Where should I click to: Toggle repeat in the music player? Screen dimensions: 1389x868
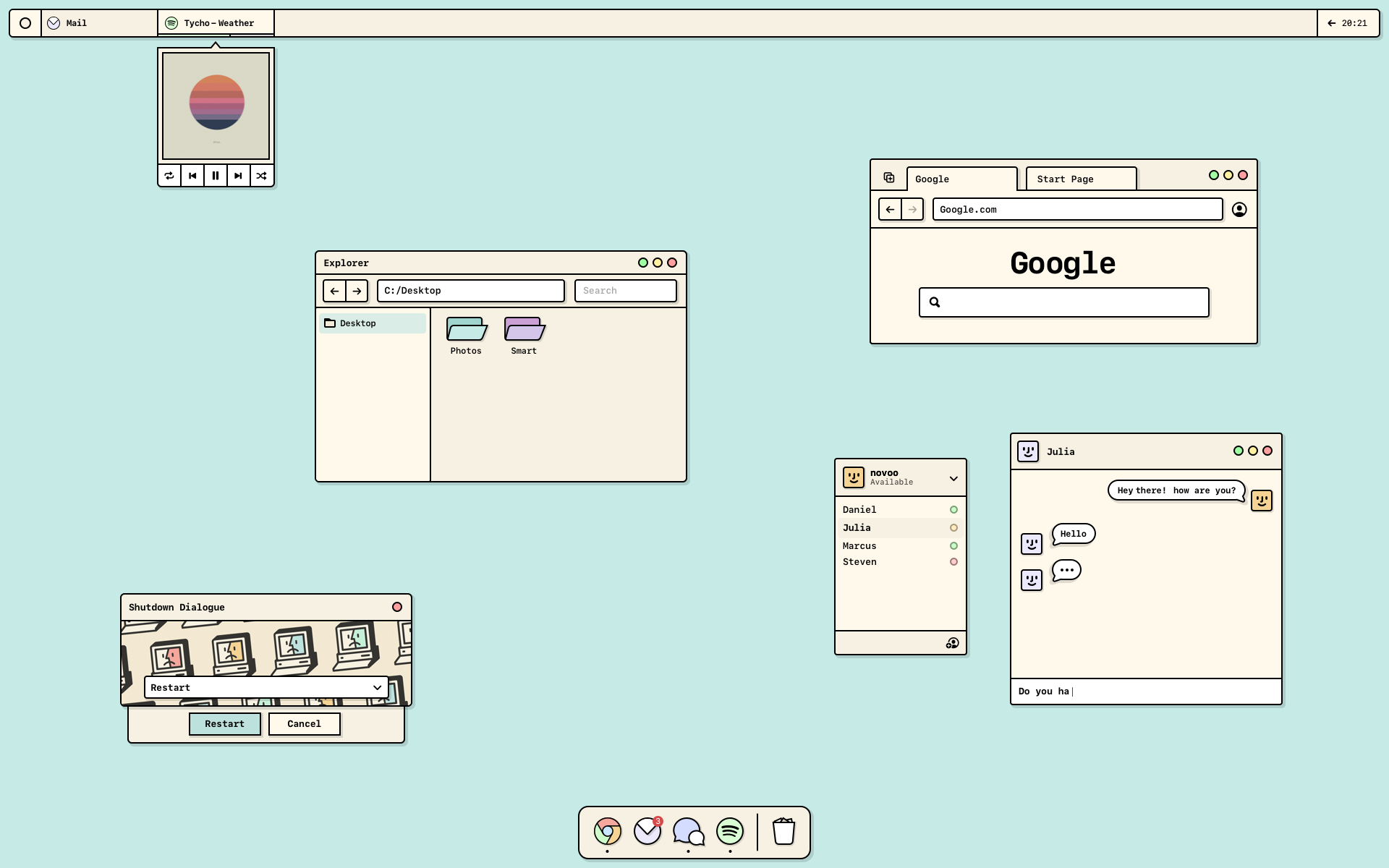[x=169, y=176]
